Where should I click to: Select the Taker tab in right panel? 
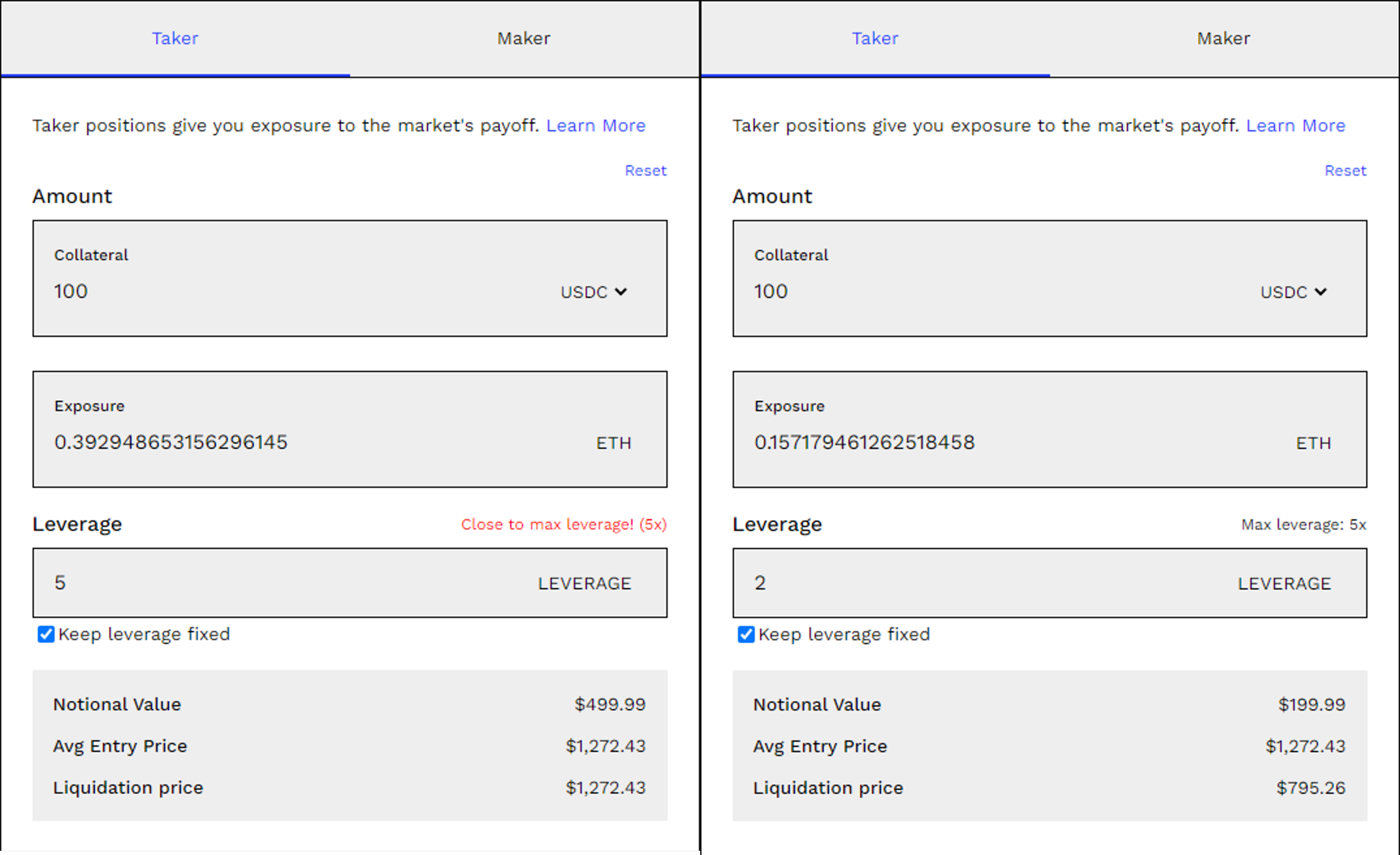875,39
